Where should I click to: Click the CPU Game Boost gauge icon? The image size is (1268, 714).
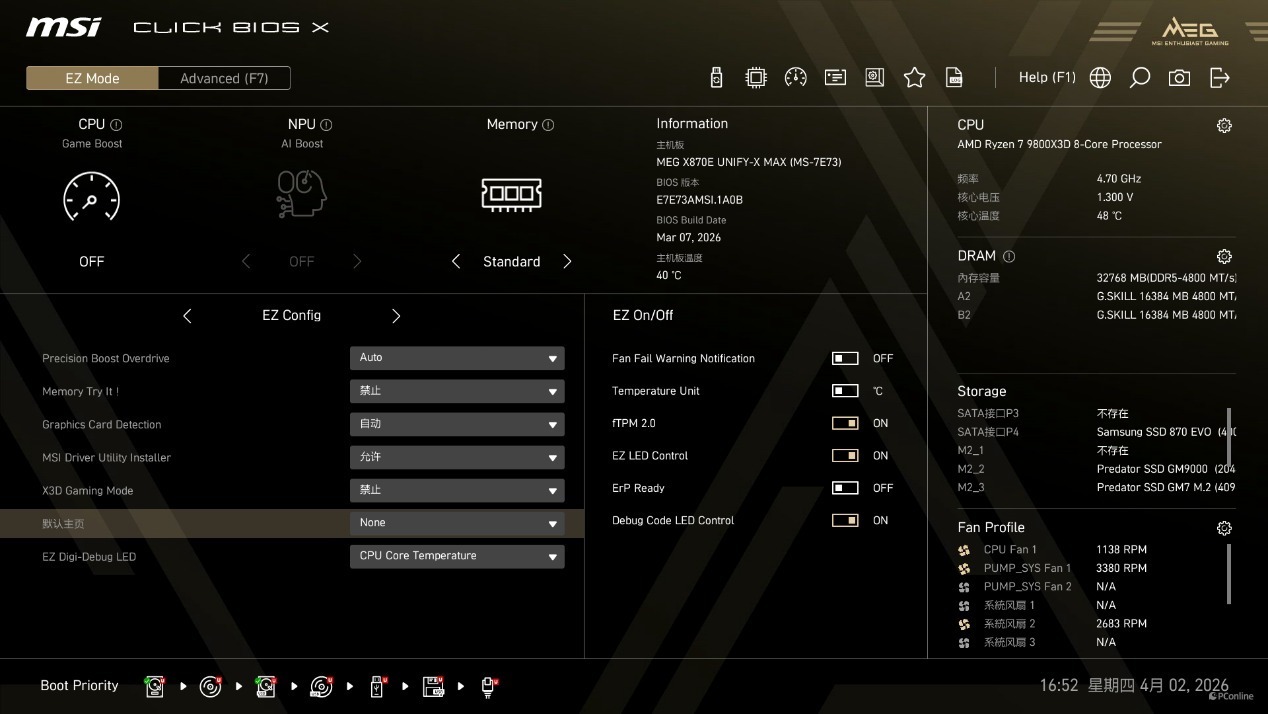coord(91,197)
